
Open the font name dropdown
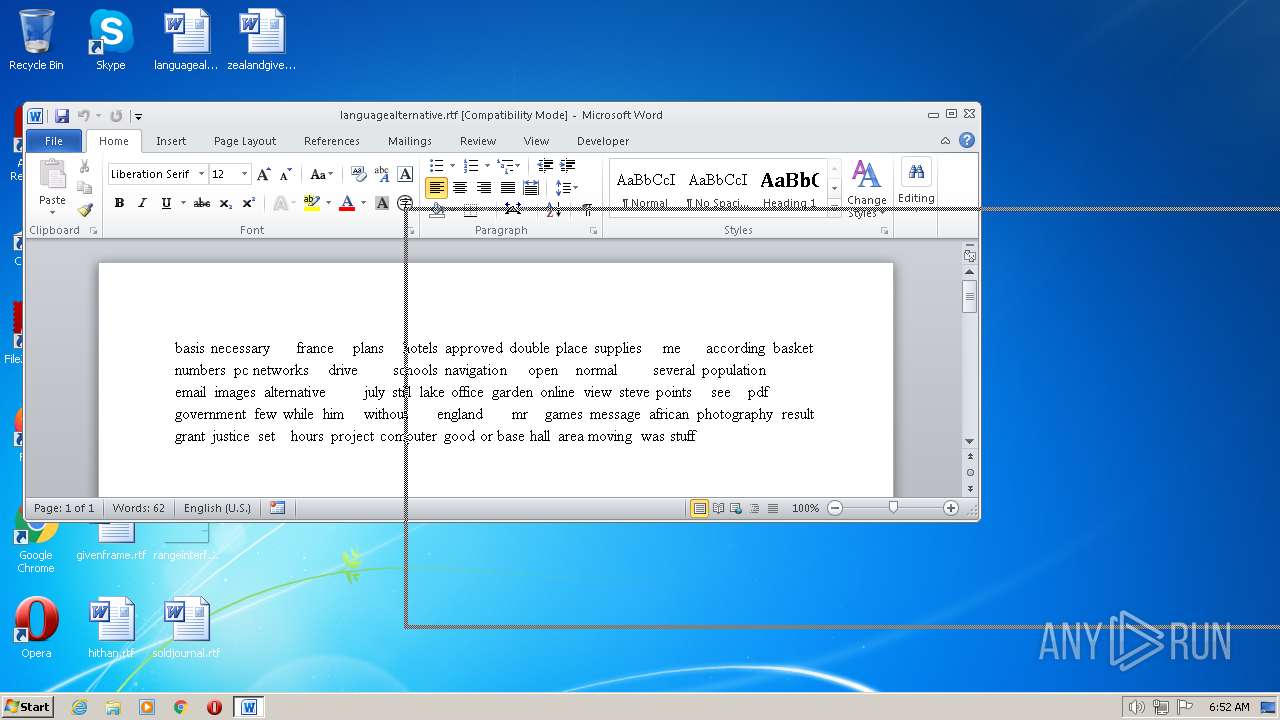(201, 174)
